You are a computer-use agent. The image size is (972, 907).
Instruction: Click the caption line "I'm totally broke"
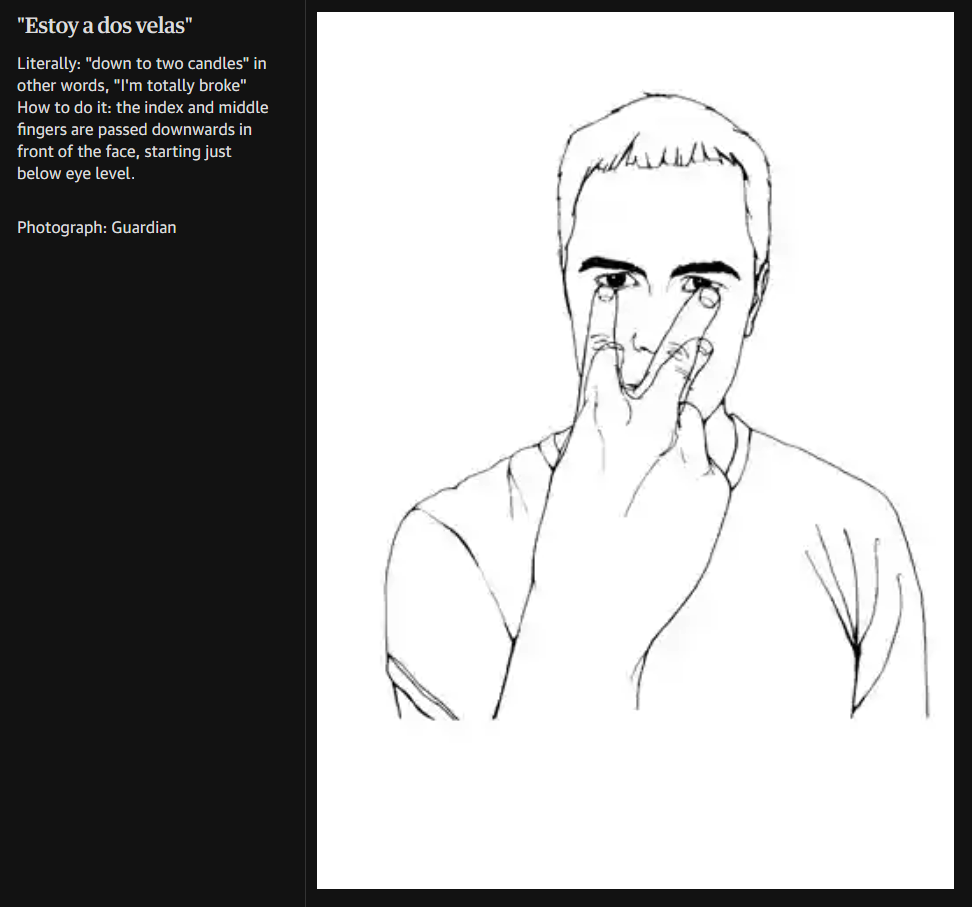point(180,86)
